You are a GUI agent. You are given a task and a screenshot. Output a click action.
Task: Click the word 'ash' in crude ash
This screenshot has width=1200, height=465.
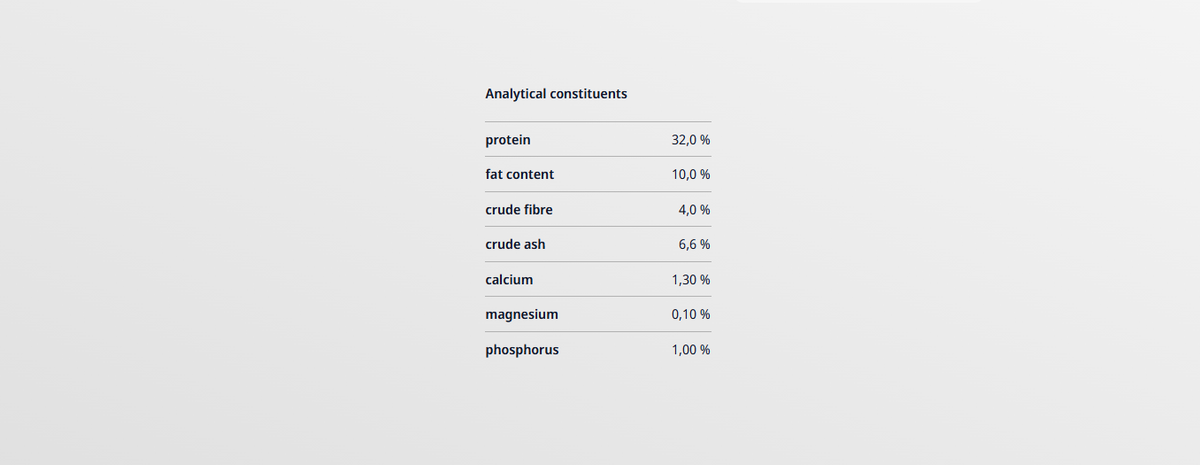click(535, 244)
